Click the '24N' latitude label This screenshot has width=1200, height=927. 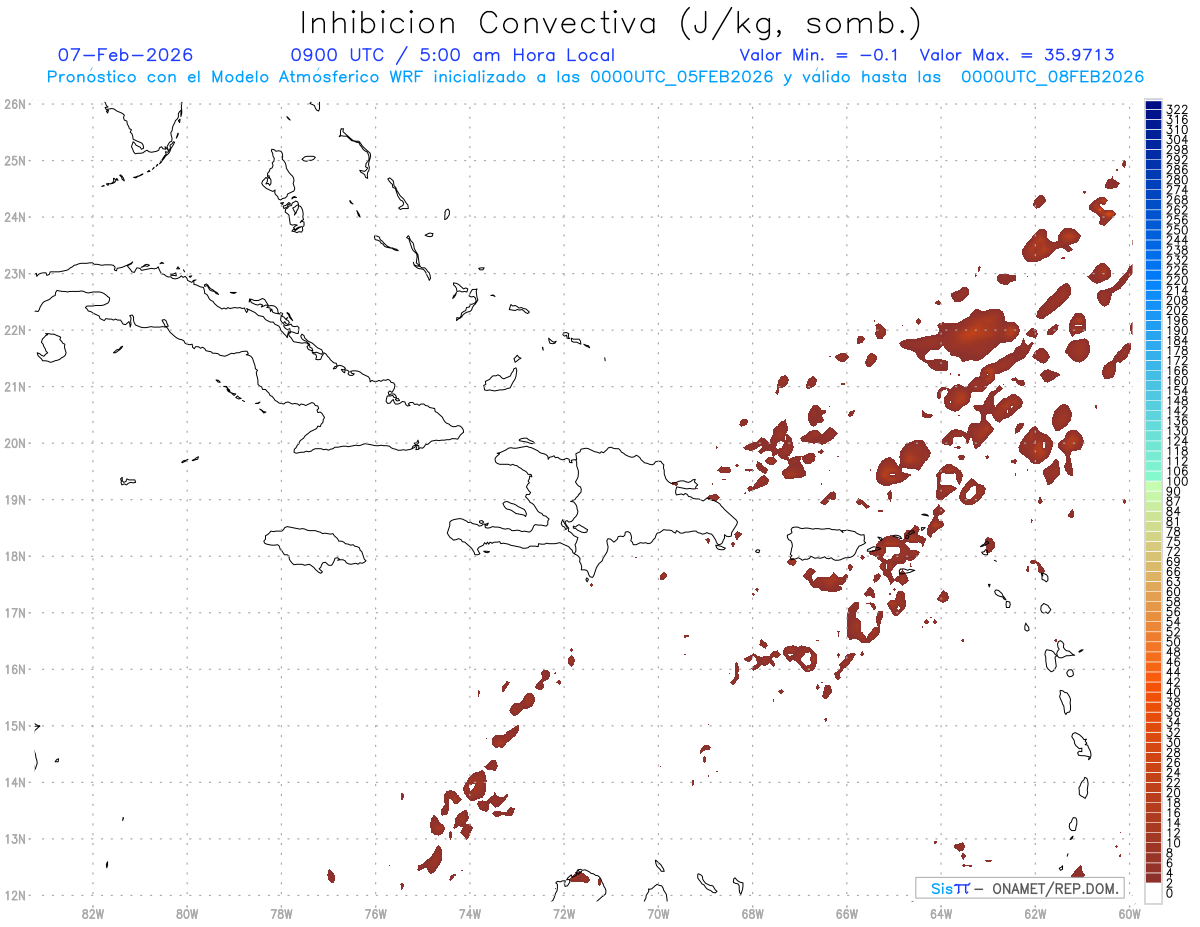pos(14,216)
